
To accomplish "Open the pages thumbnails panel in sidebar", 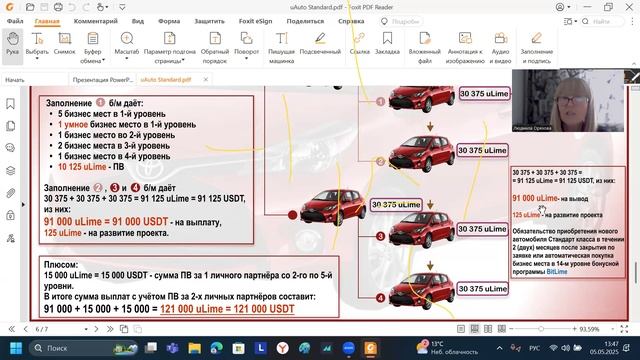I will 11,126.
